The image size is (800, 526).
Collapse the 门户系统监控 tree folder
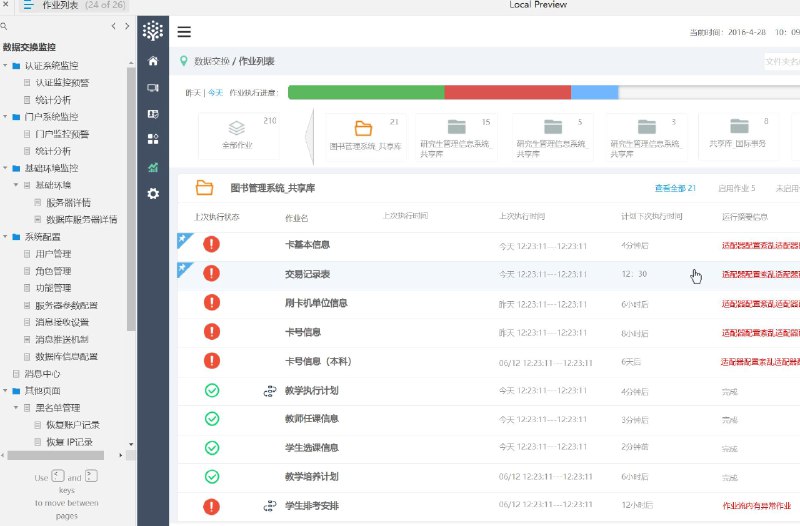[x=5, y=117]
